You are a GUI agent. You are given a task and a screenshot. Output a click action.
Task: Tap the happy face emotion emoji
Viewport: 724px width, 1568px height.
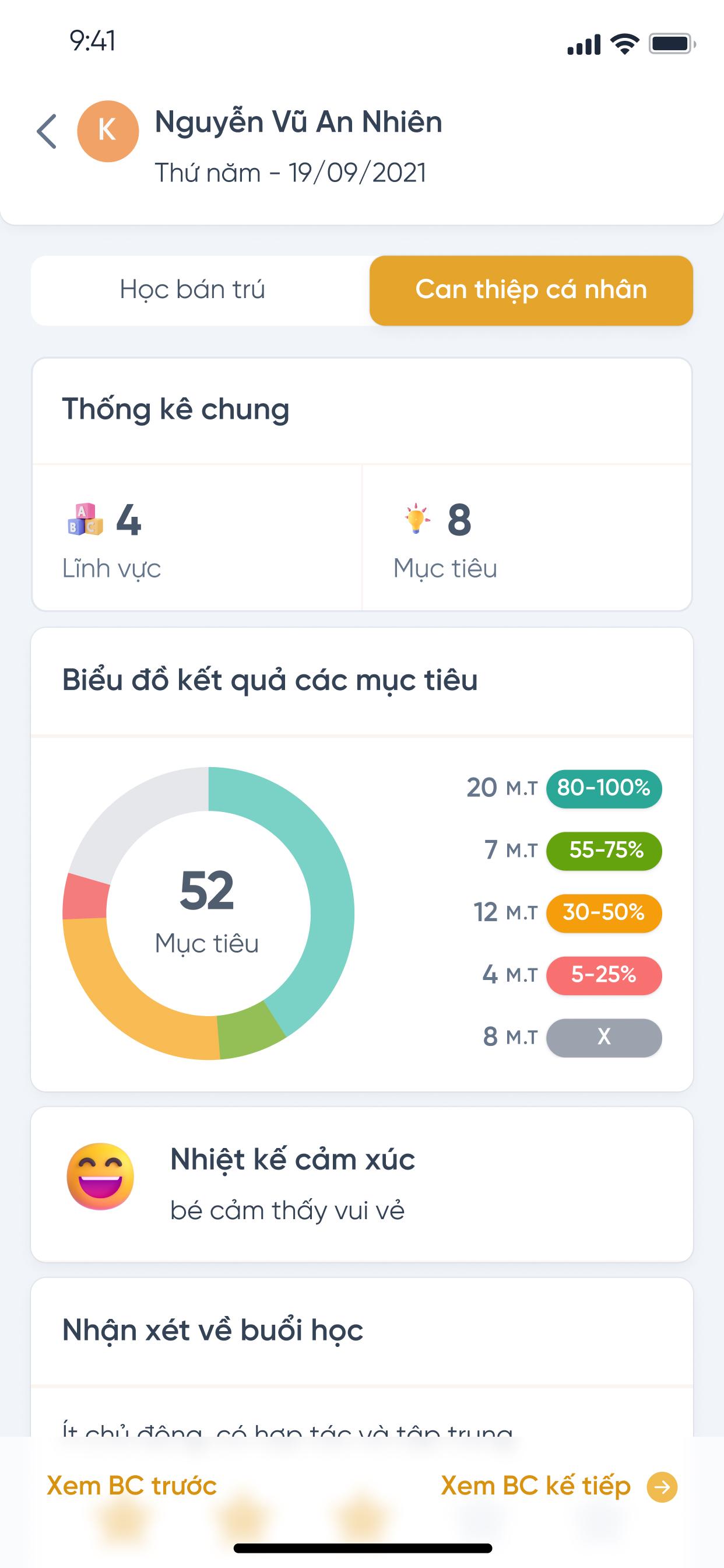click(100, 1176)
